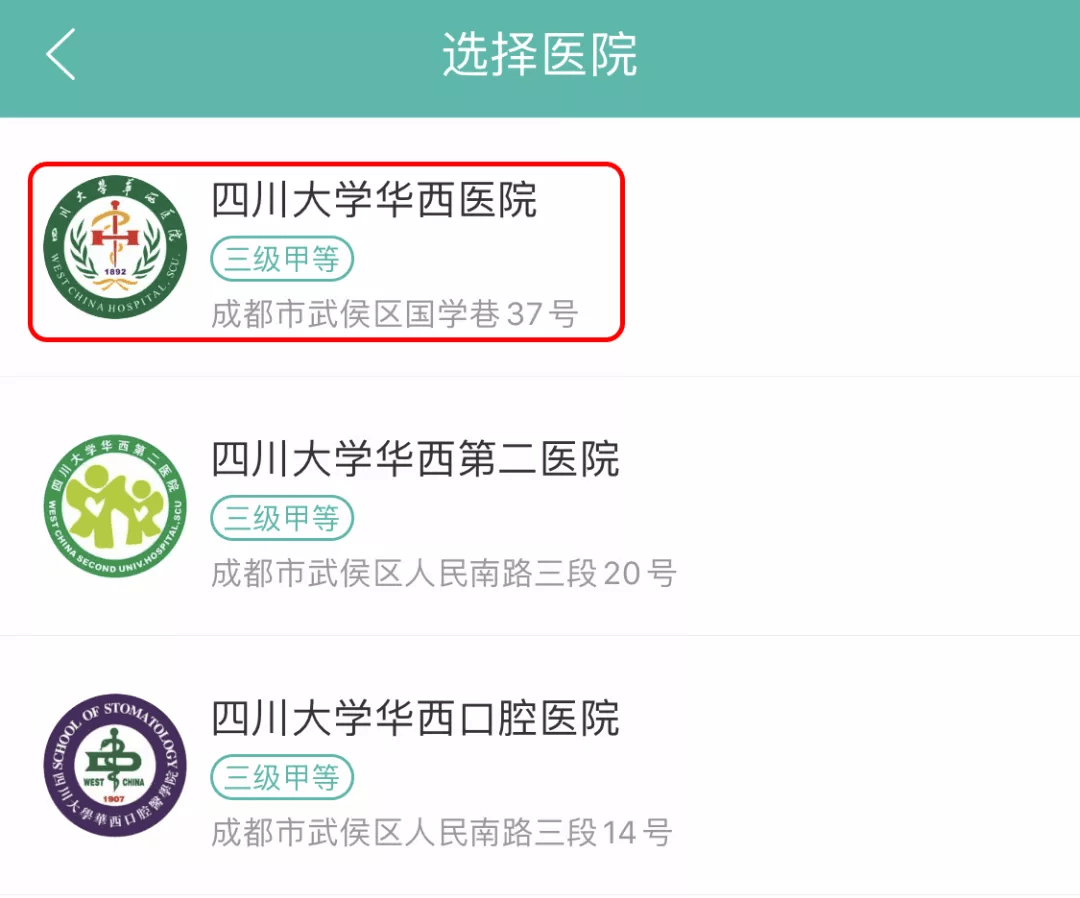
Task: Tap the 三级甲等 badge under 华西口腔医院
Action: [x=282, y=777]
